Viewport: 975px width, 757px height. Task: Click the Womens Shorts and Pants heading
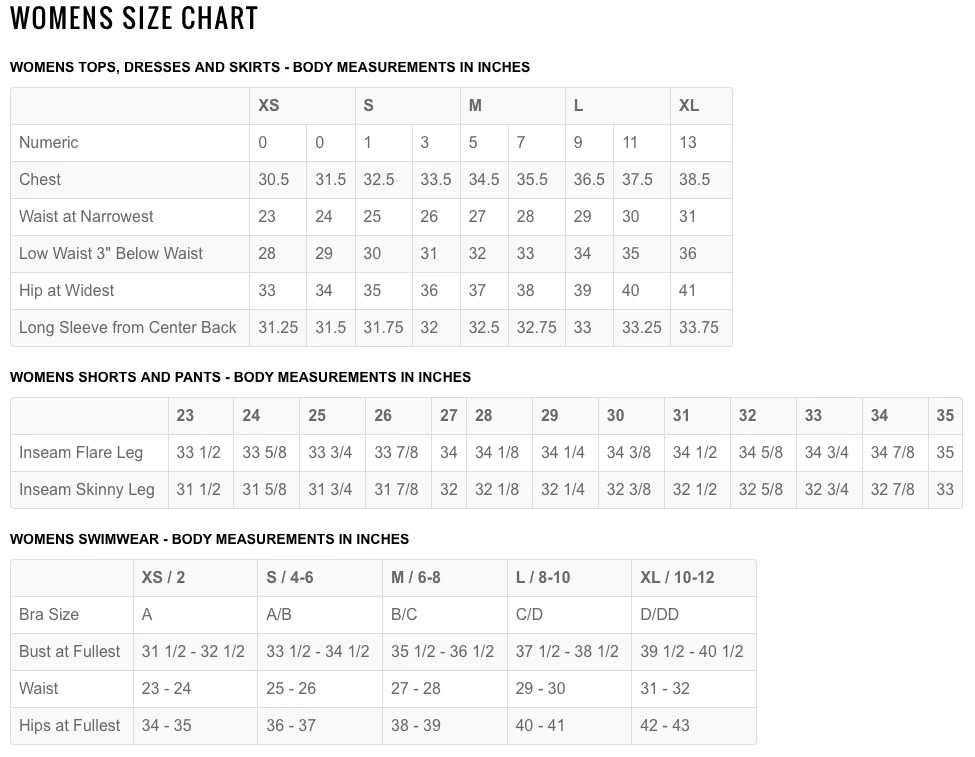tap(240, 377)
